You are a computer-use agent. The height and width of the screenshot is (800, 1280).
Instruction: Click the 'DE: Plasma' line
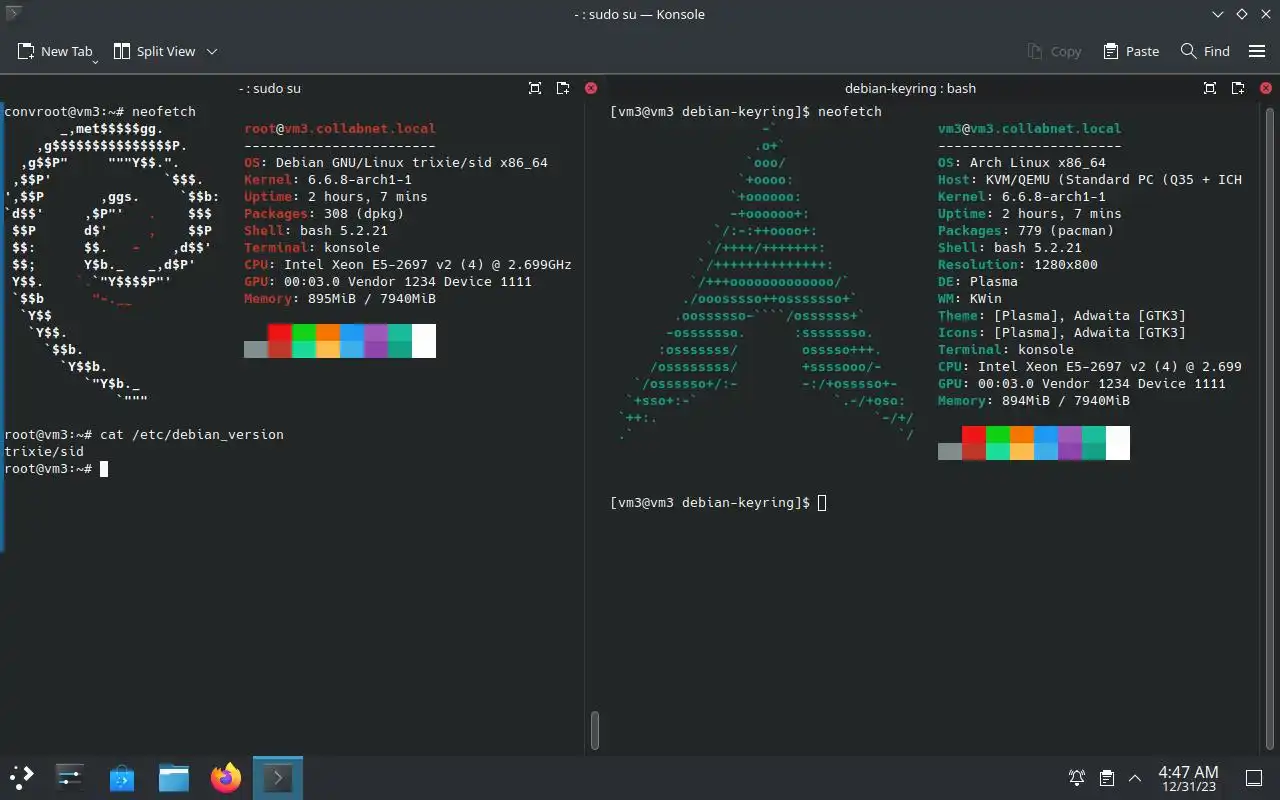pos(978,281)
